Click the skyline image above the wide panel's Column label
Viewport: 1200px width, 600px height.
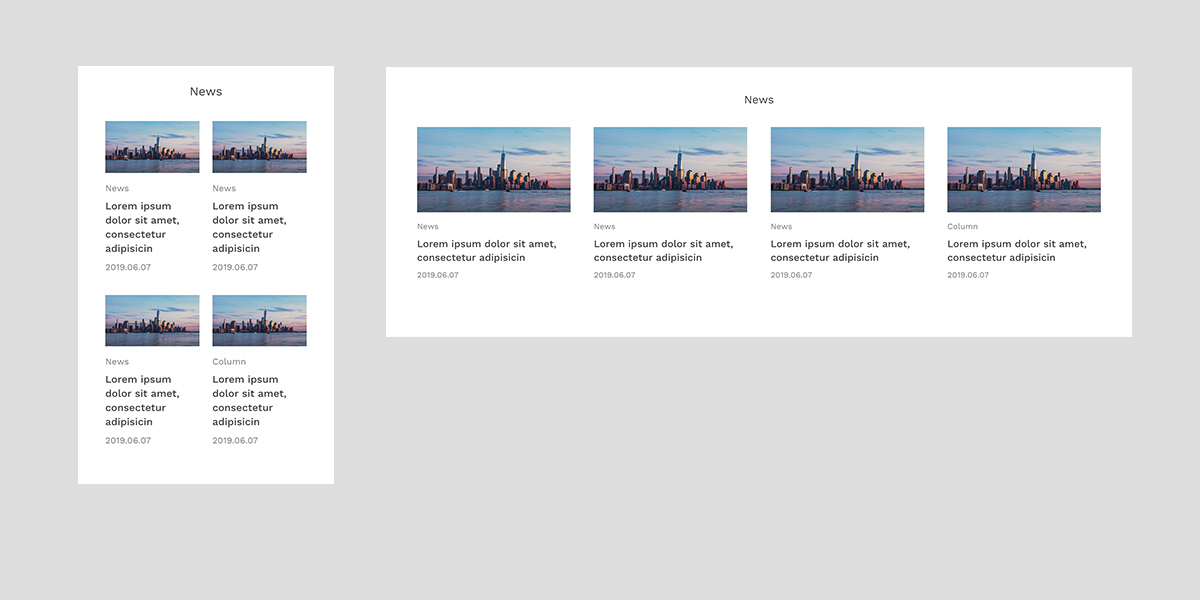pos(1023,169)
